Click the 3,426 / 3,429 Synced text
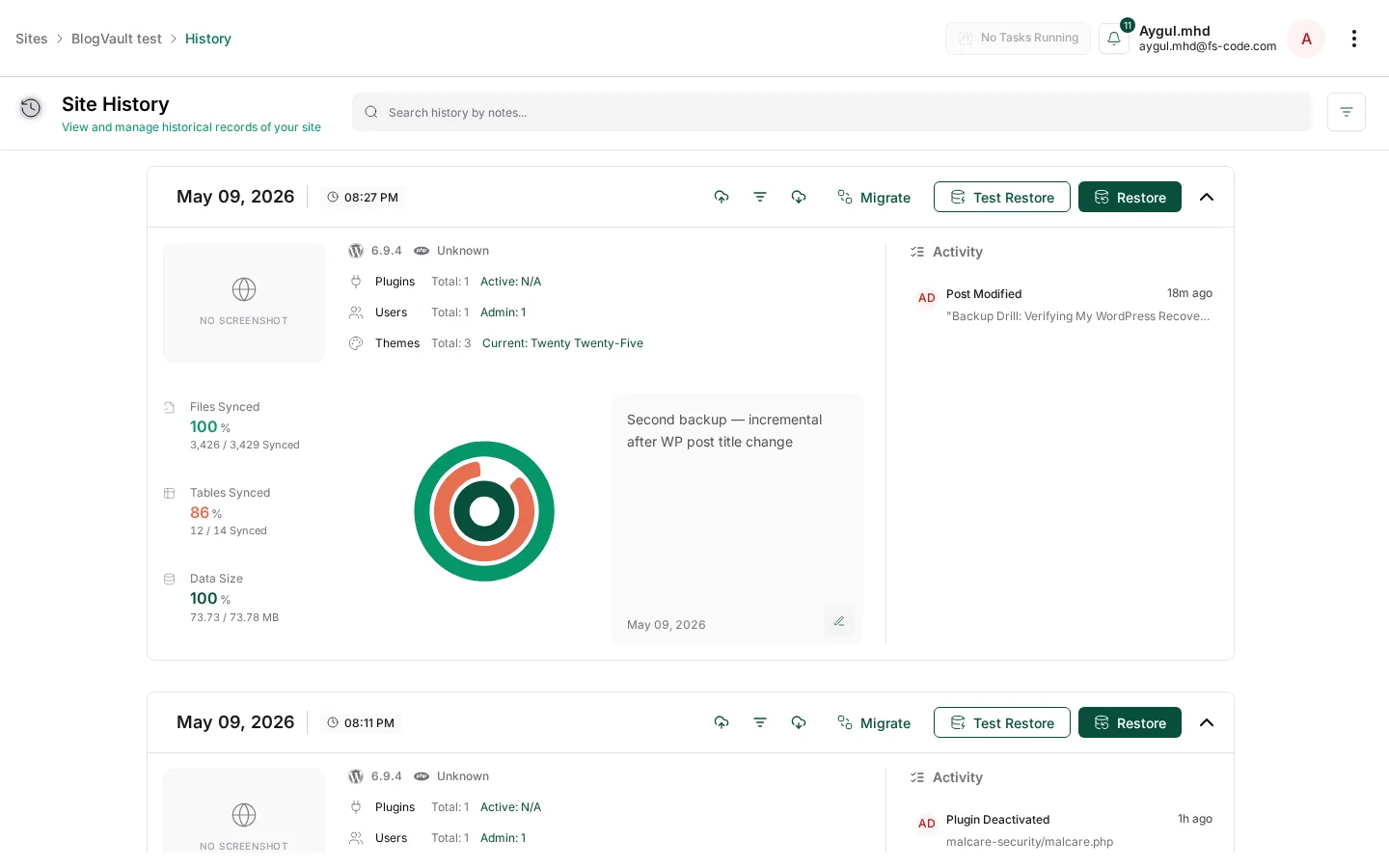1389x868 pixels. tap(245, 446)
